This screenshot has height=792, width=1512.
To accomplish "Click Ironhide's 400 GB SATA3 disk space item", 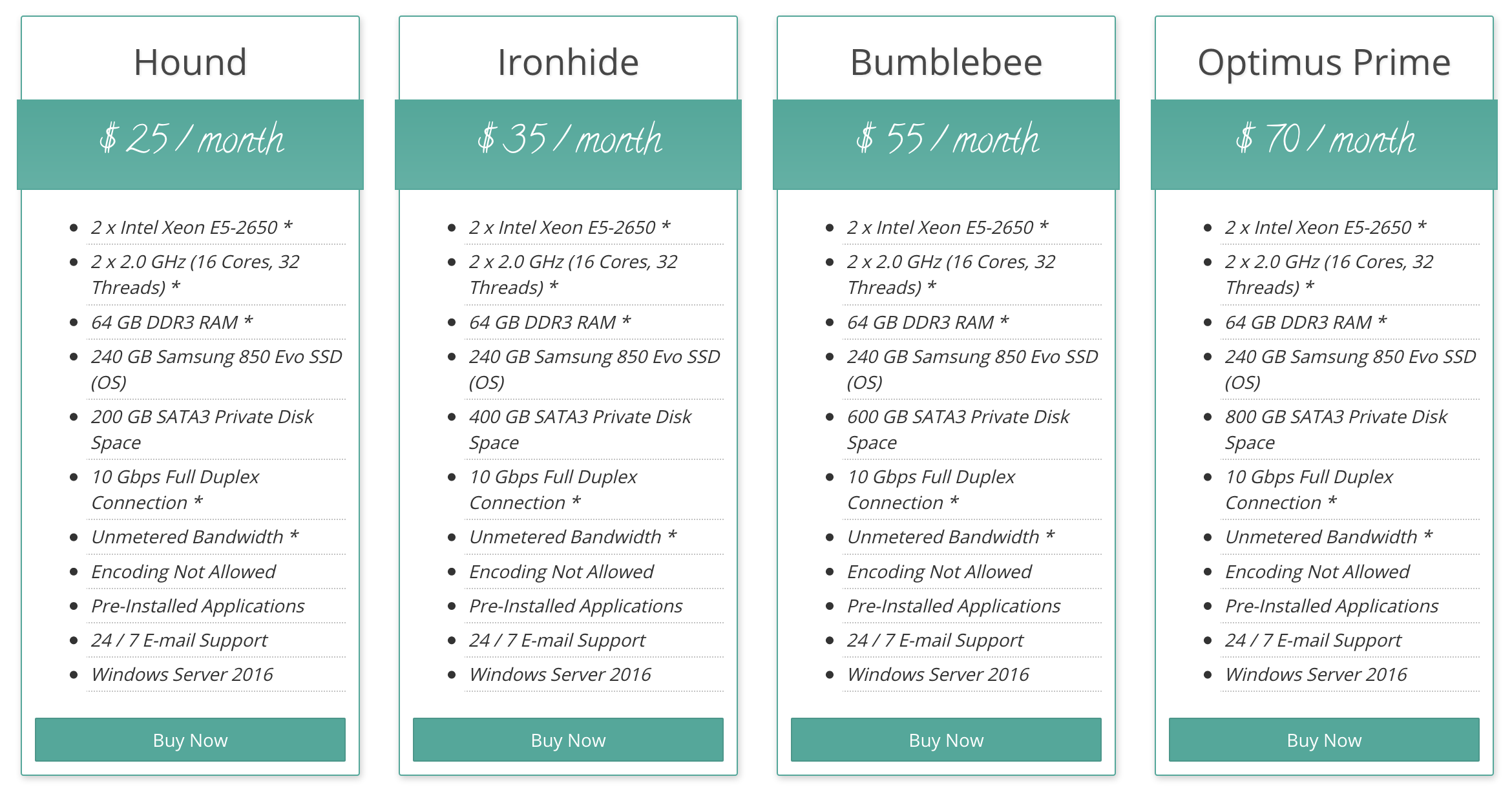I will 580,429.
